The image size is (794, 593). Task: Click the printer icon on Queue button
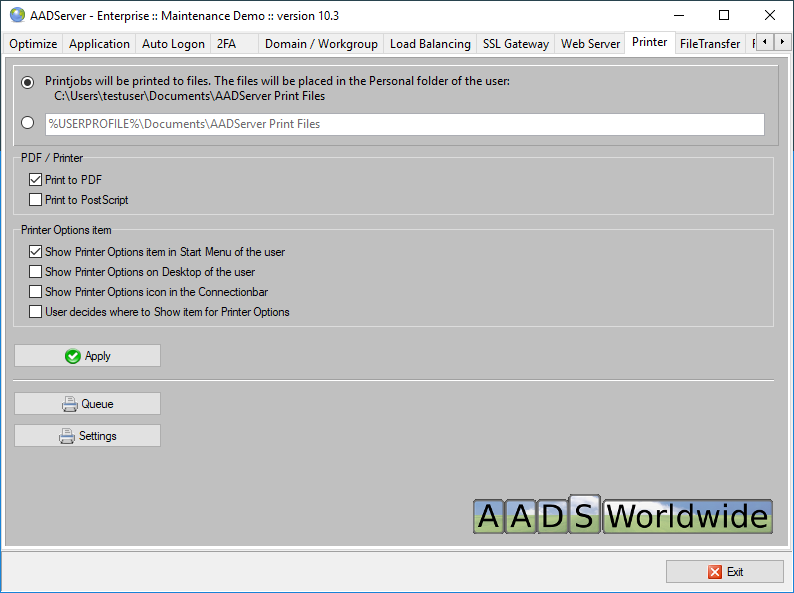coord(69,404)
